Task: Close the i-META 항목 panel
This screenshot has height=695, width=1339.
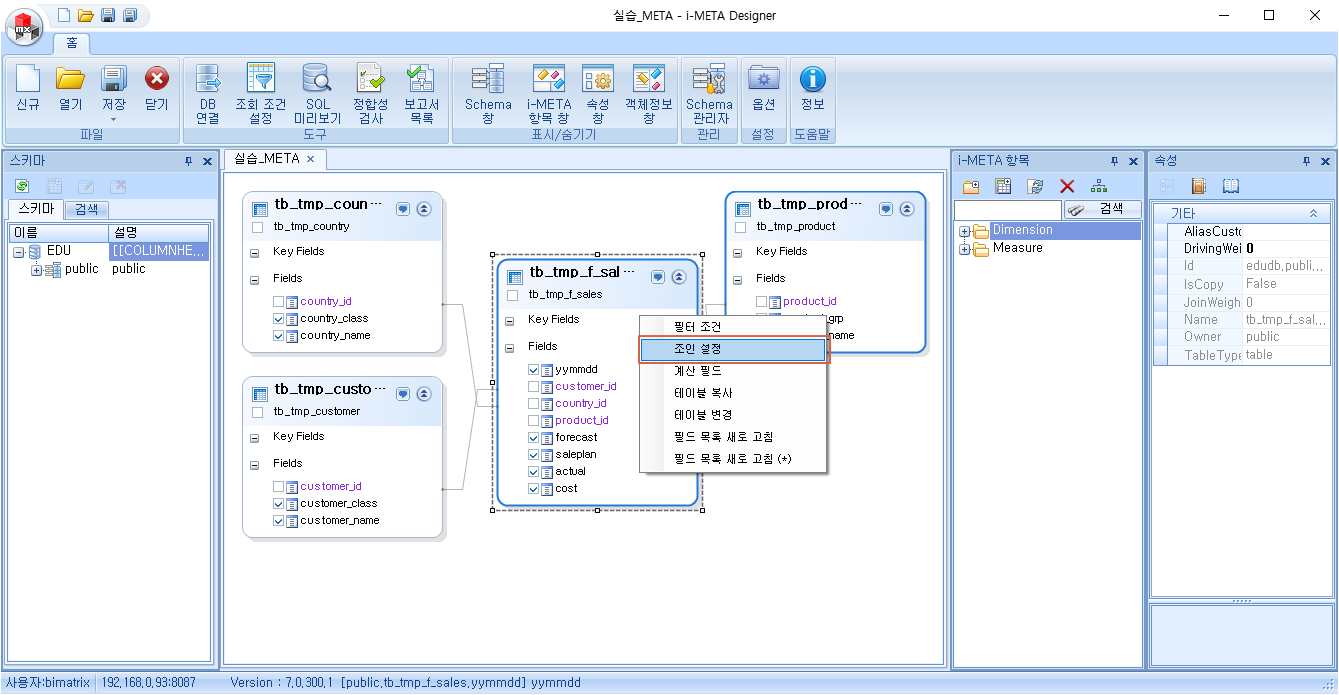Action: tap(1134, 161)
